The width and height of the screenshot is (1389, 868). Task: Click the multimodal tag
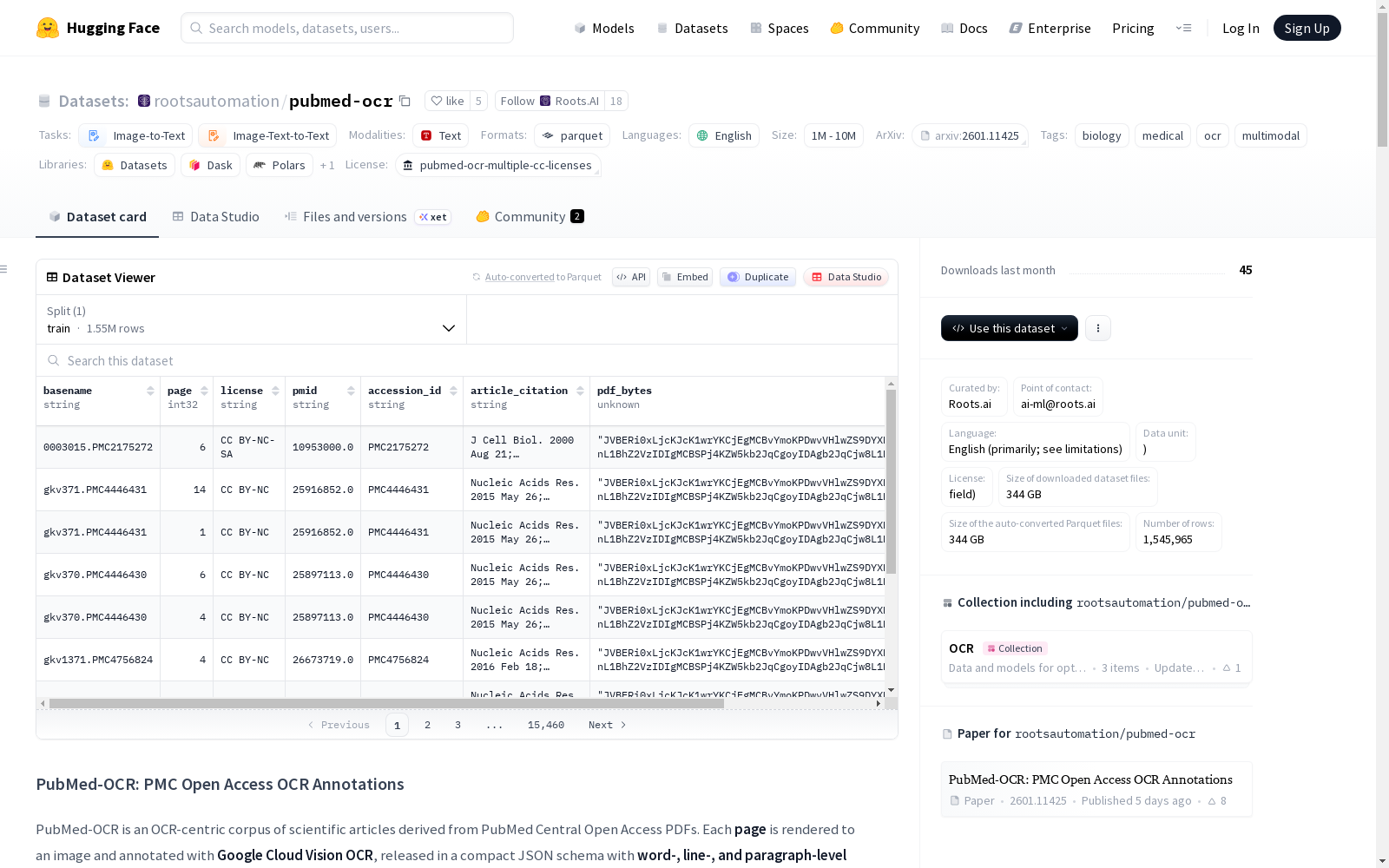(1271, 135)
